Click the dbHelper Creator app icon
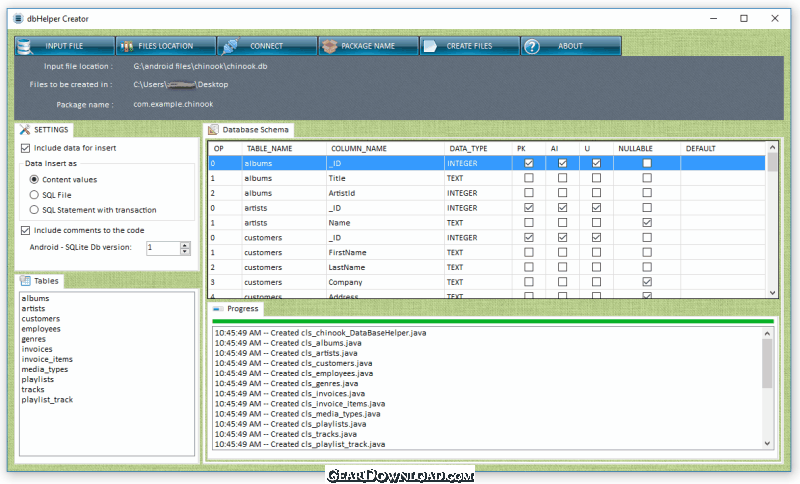This screenshot has width=800, height=484. 18,19
